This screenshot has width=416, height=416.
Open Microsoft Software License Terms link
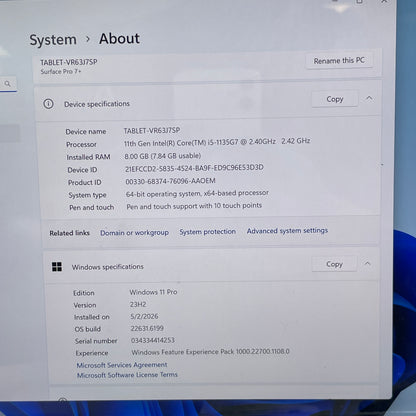(127, 375)
